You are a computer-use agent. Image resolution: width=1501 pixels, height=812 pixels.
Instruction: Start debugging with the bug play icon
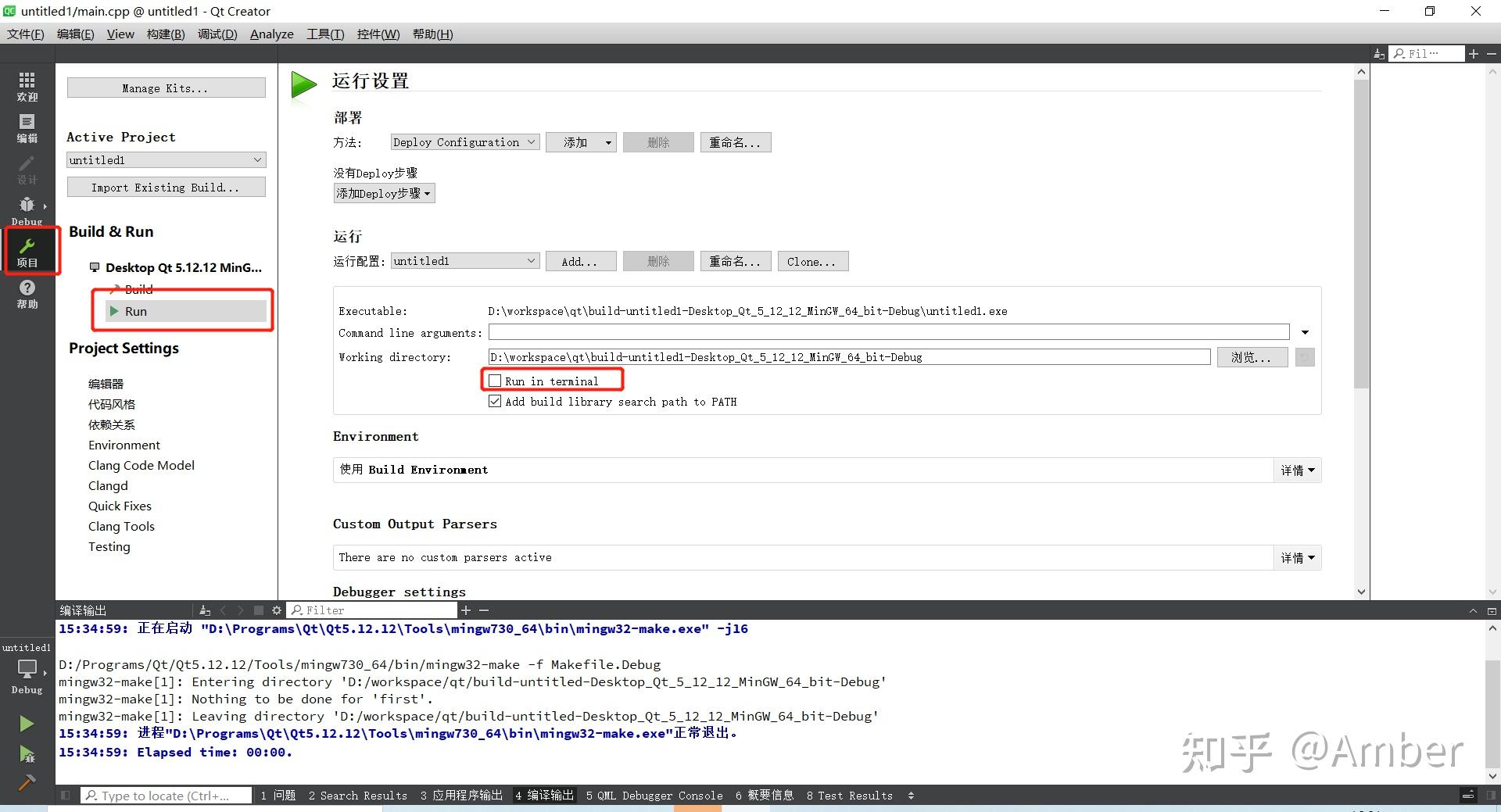click(26, 754)
